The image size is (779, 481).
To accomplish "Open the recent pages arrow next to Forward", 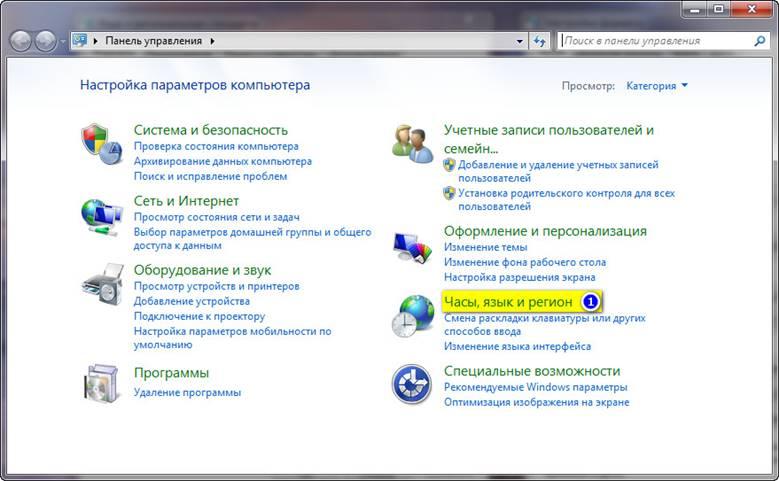I will [63, 41].
